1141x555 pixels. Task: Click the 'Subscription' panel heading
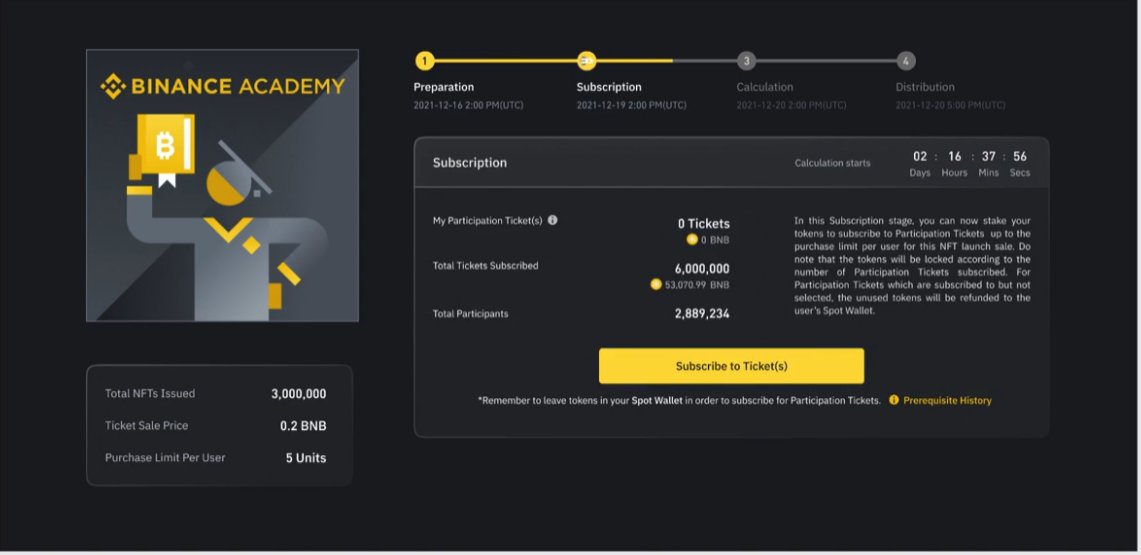pyautogui.click(x=469, y=163)
